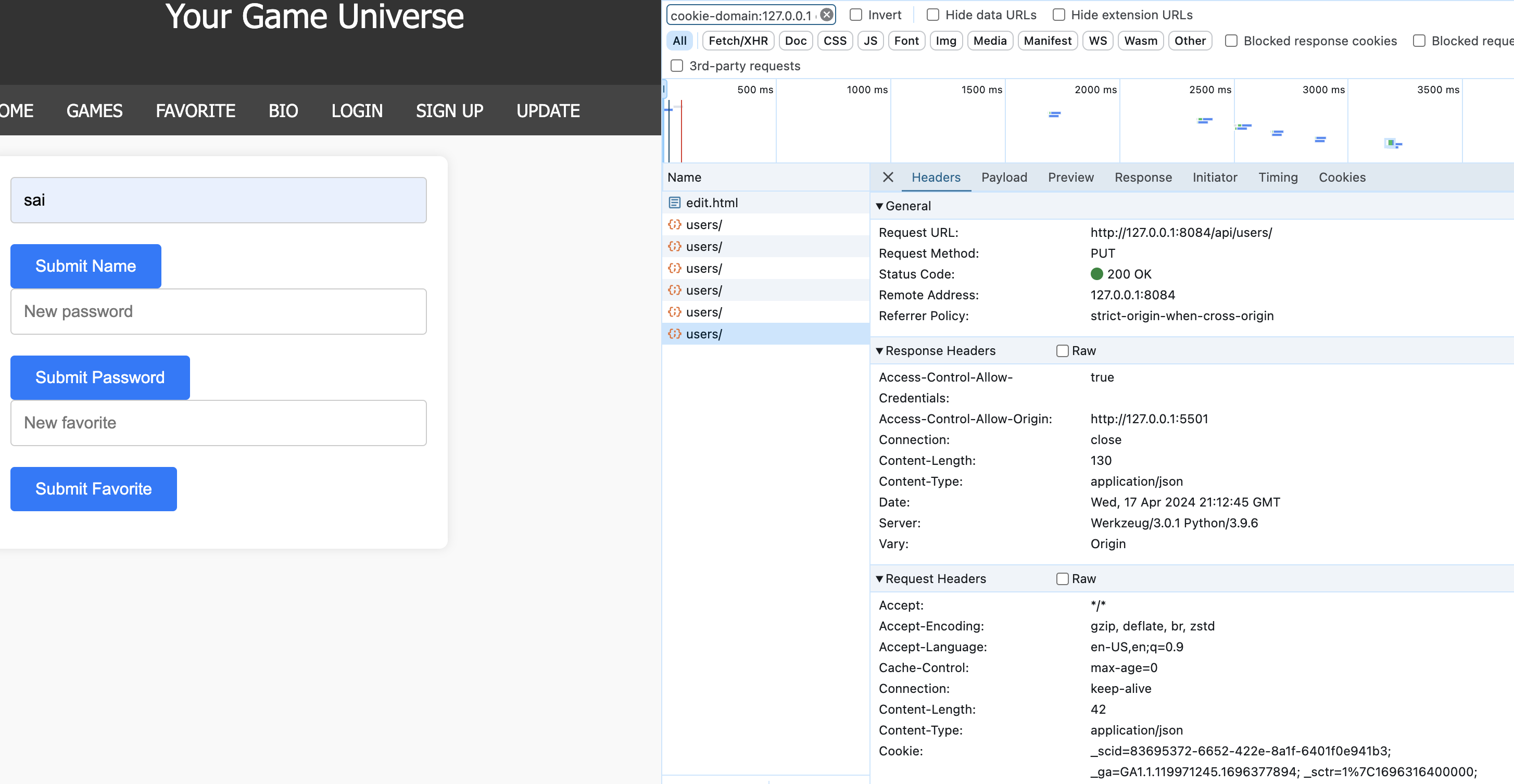Enable 3rd-party requests checkbox
Viewport: 1514px width, 784px height.
pyautogui.click(x=676, y=66)
